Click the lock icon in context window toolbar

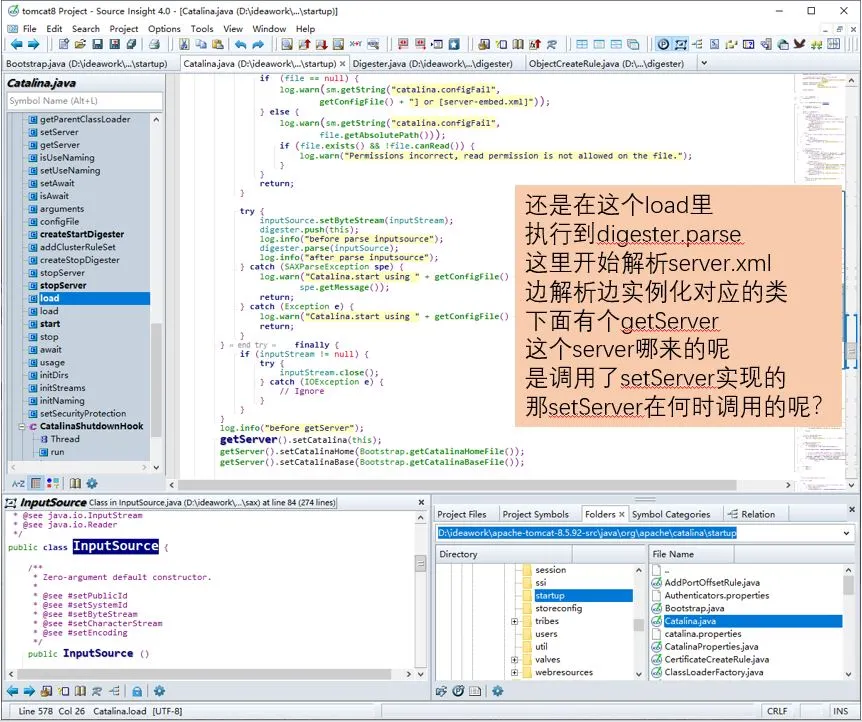(x=137, y=691)
